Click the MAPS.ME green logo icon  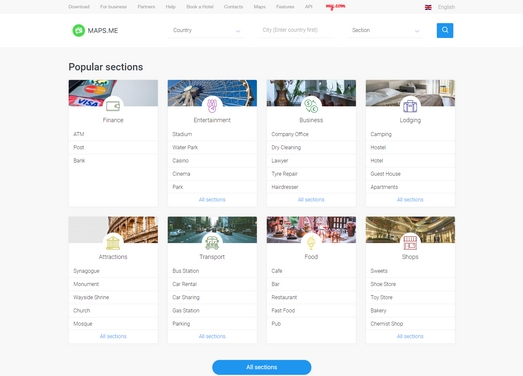click(79, 30)
